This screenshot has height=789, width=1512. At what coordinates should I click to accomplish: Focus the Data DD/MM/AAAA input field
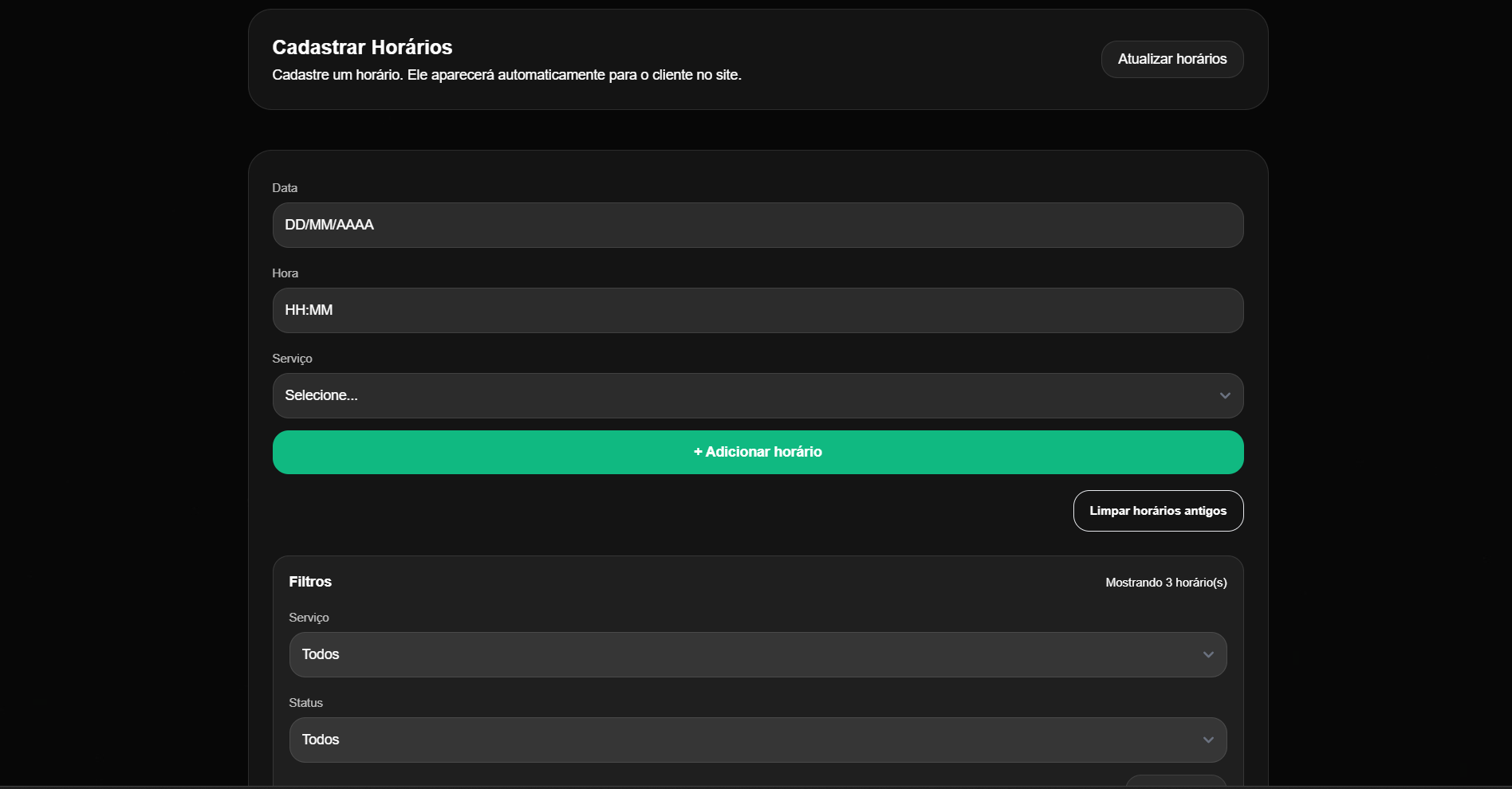757,225
